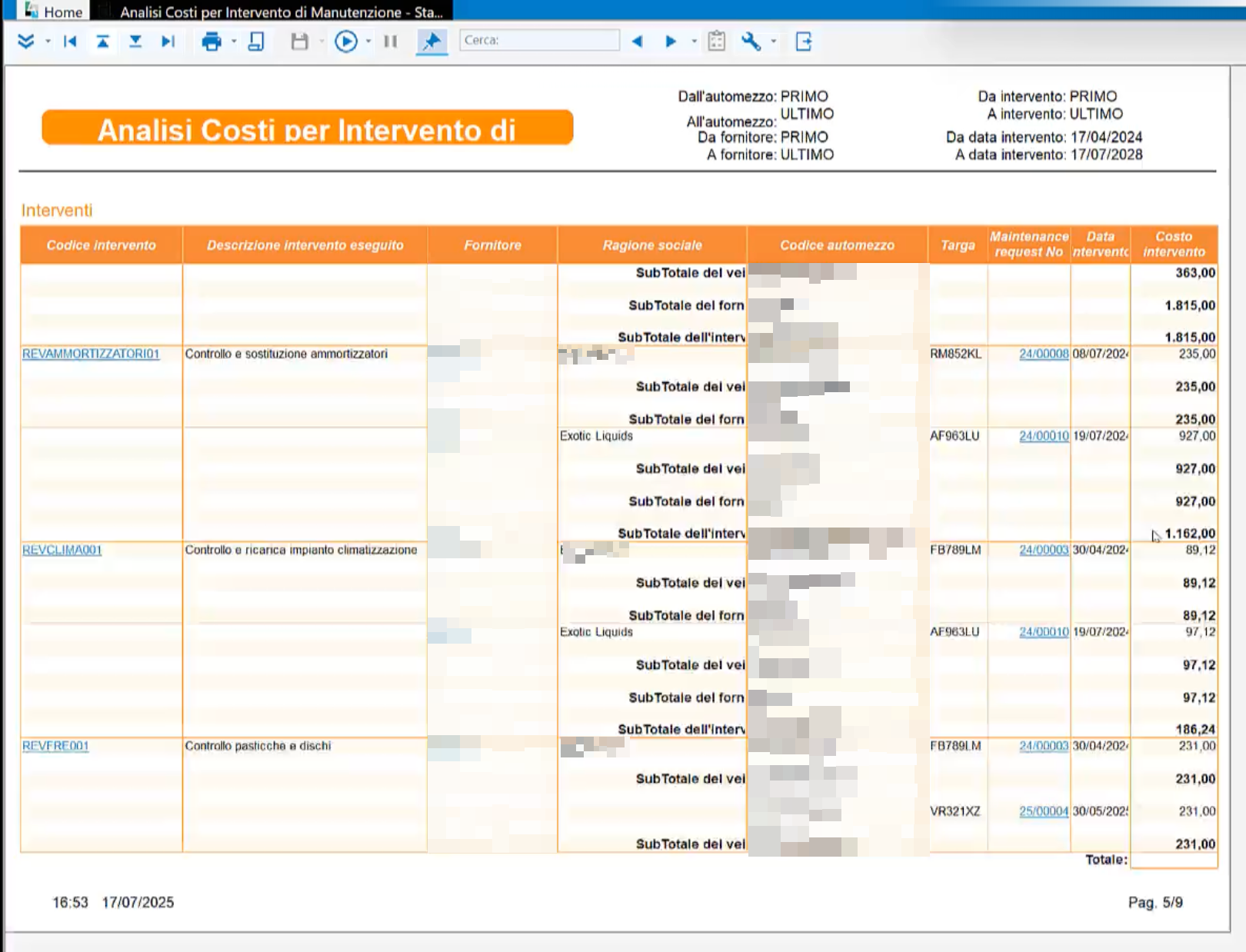This screenshot has height=952, width=1246.
Task: Click the Totale label at bottom
Action: point(1106,860)
